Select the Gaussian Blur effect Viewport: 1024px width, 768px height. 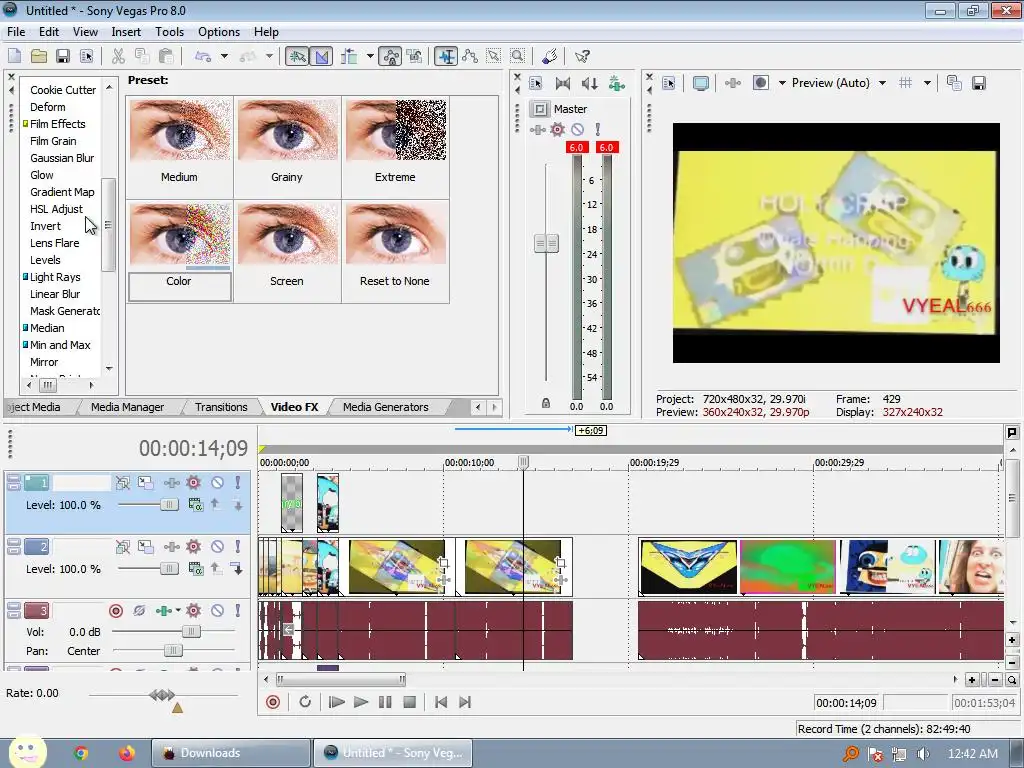(62, 157)
